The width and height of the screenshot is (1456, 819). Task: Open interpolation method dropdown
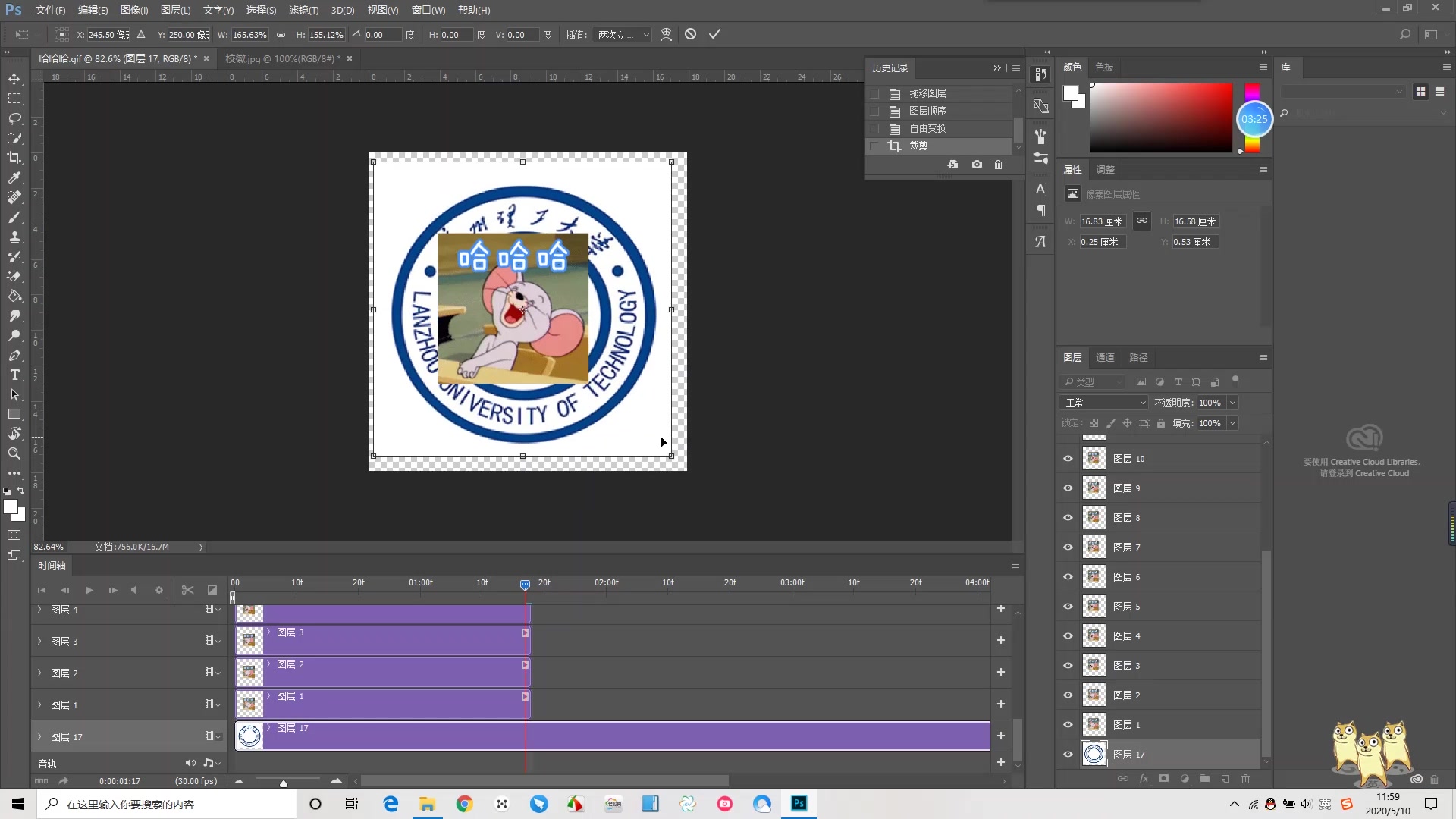click(x=623, y=35)
